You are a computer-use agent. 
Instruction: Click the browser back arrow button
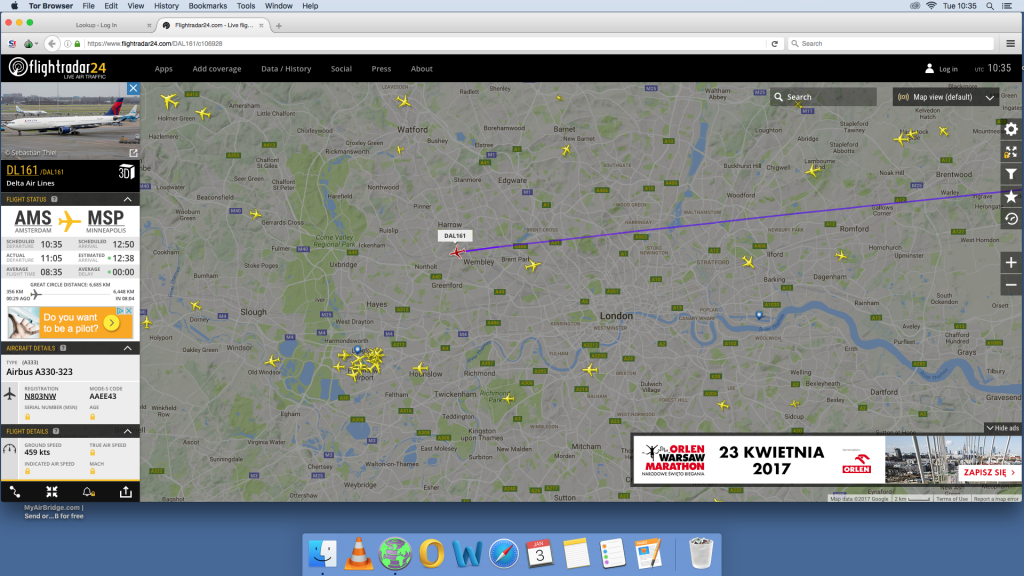(52, 44)
